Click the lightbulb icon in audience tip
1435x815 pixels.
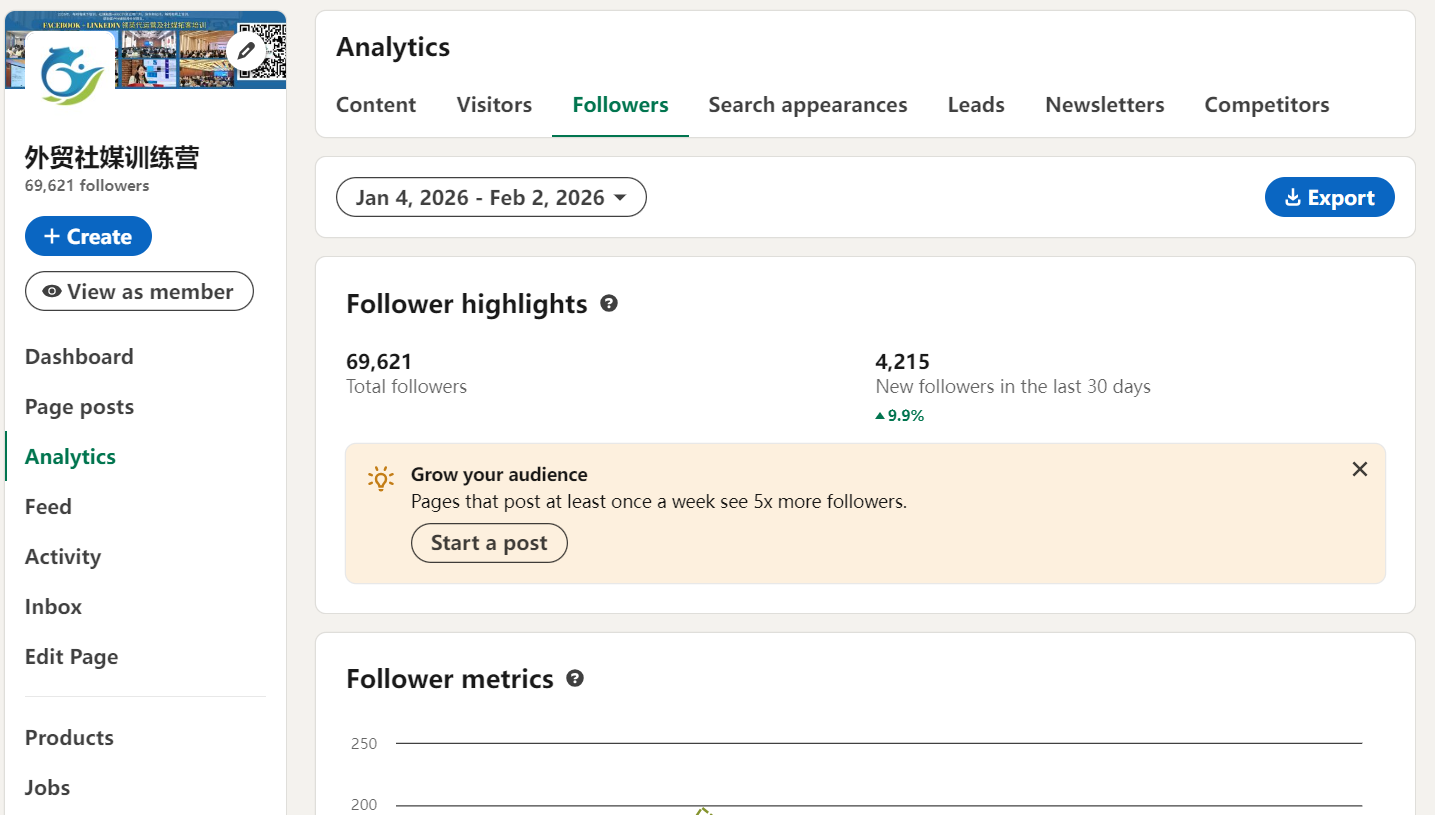(x=380, y=478)
